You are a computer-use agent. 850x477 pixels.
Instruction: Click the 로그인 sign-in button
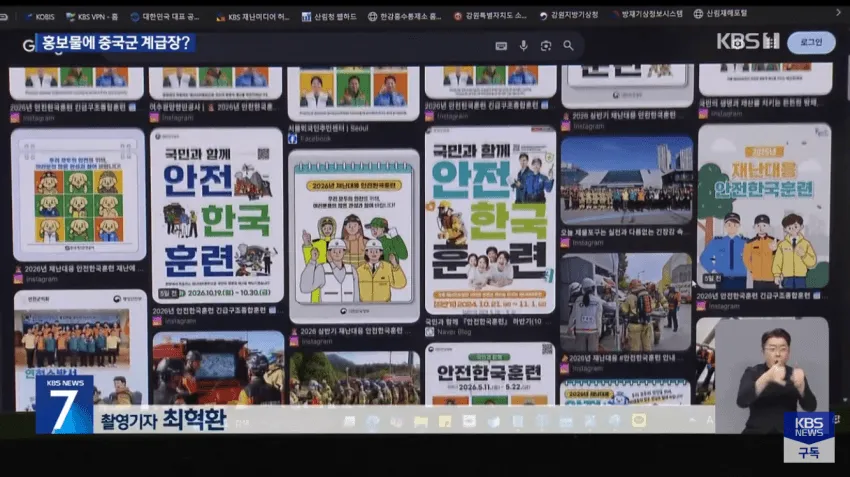tap(811, 42)
